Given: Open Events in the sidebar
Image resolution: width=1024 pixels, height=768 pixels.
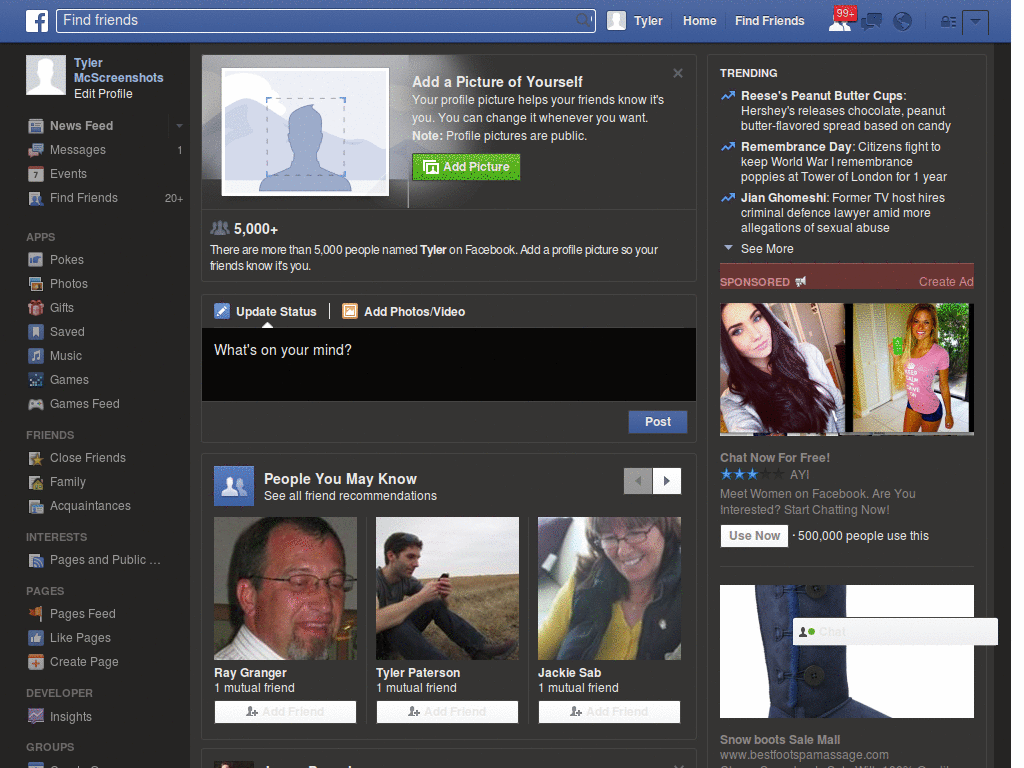Looking at the screenshot, I should 68,174.
